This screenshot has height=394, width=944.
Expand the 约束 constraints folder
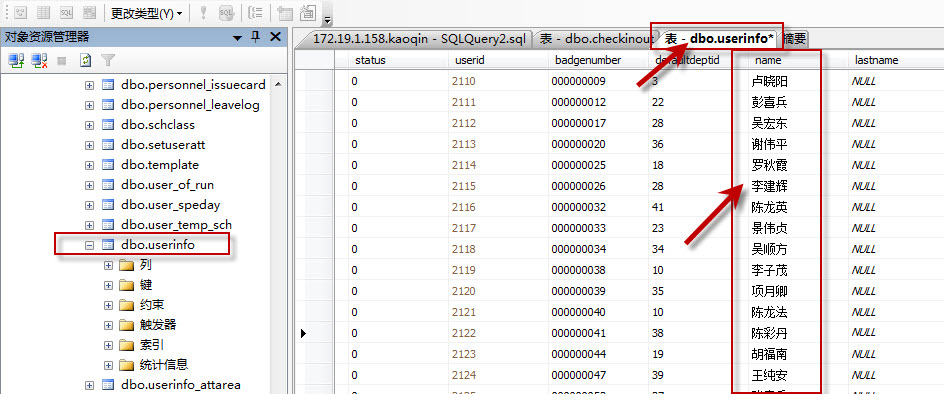108,305
